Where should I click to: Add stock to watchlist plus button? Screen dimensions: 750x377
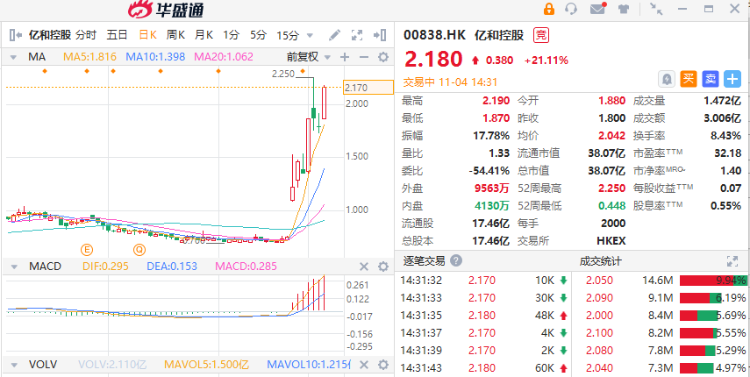pyautogui.click(x=732, y=79)
